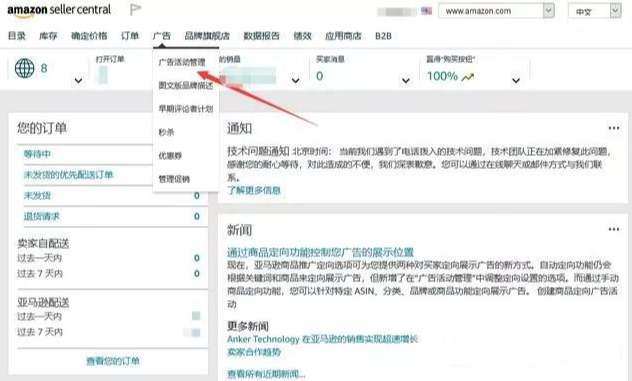Screen dimensions: 632x381
Task: Open the 数据报告 menu
Action: coord(261,36)
